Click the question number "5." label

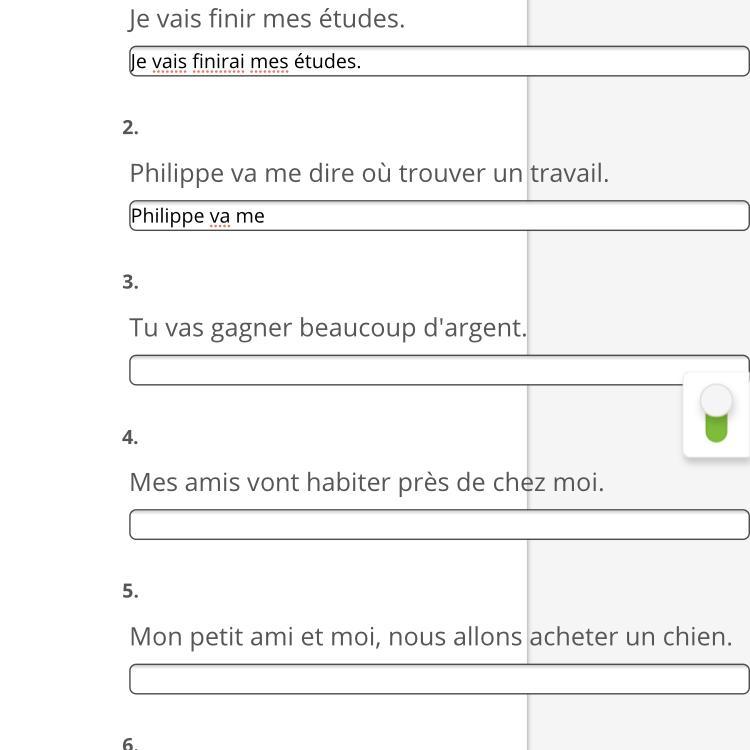coord(130,591)
